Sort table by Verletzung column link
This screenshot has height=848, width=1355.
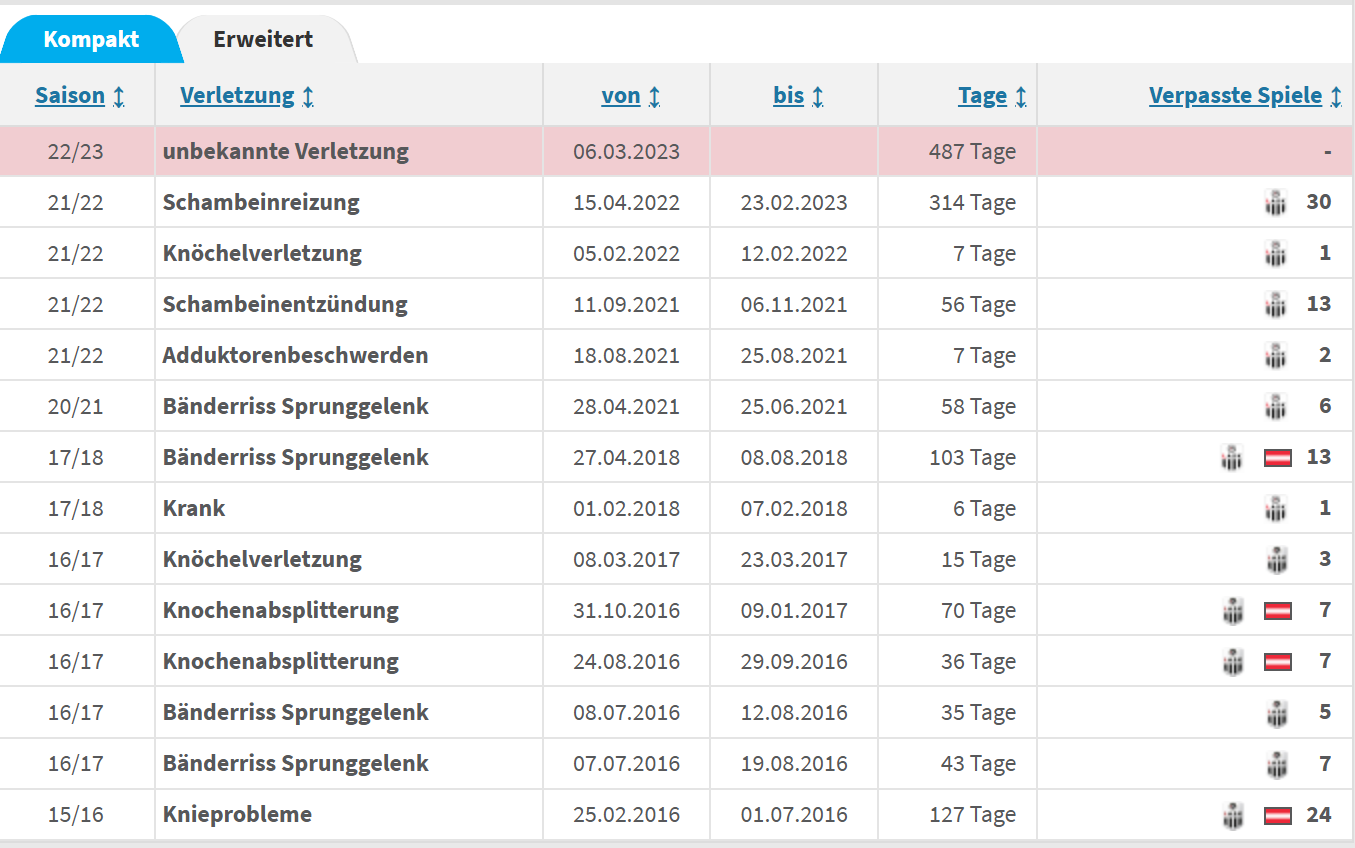(237, 96)
